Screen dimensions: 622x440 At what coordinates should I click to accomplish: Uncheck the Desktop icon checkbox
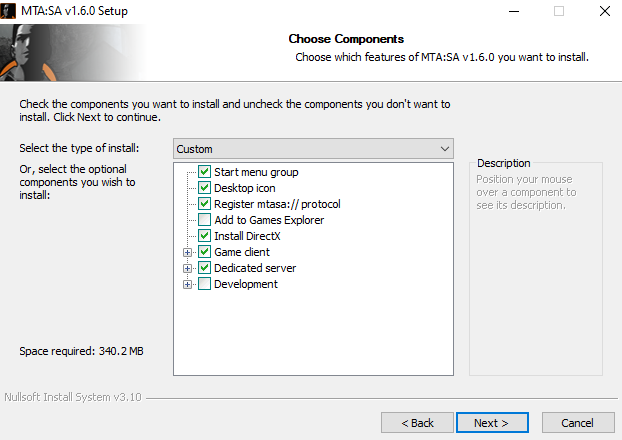click(x=205, y=188)
